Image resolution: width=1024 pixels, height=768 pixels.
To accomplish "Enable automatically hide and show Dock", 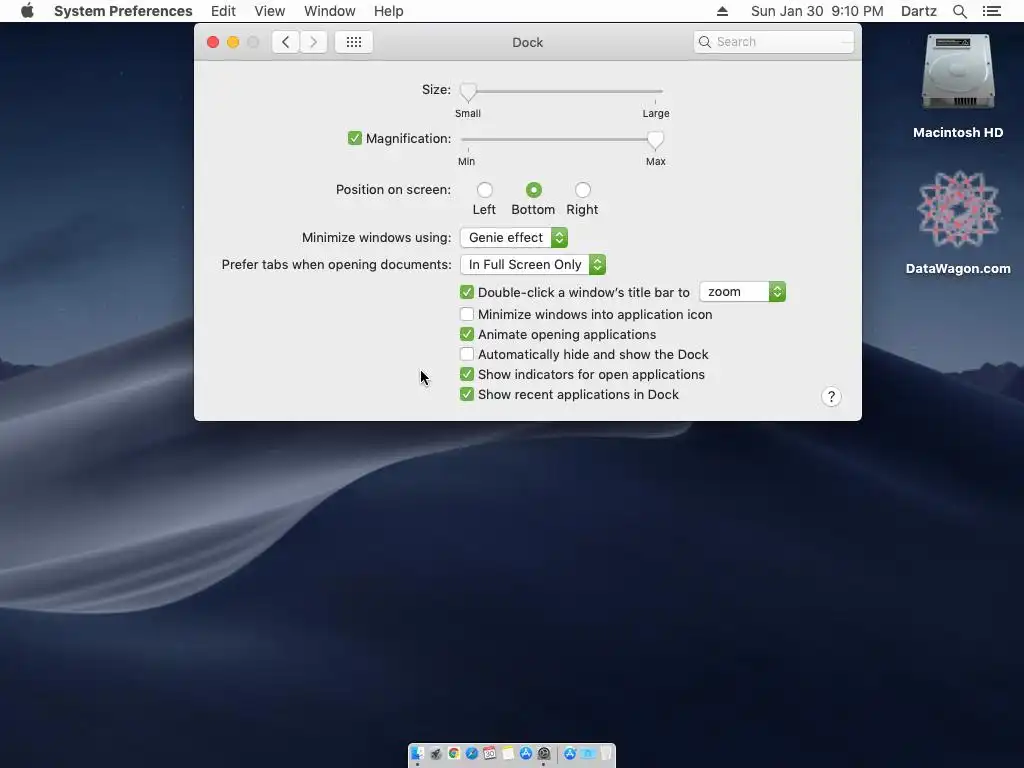I will pyautogui.click(x=466, y=354).
